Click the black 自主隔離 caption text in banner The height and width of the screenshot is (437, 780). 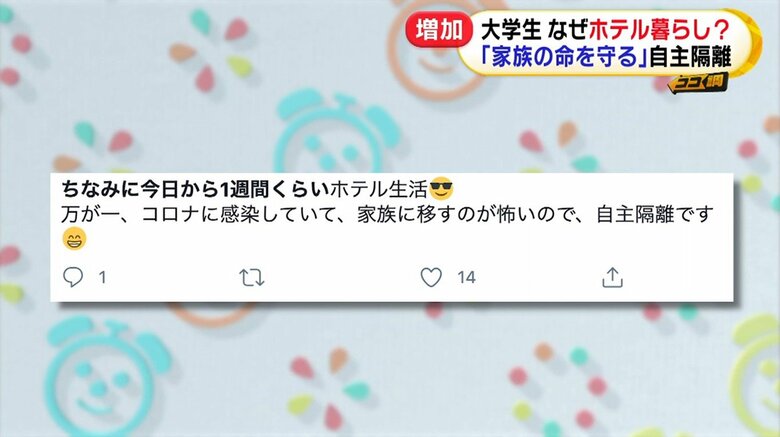[690, 57]
